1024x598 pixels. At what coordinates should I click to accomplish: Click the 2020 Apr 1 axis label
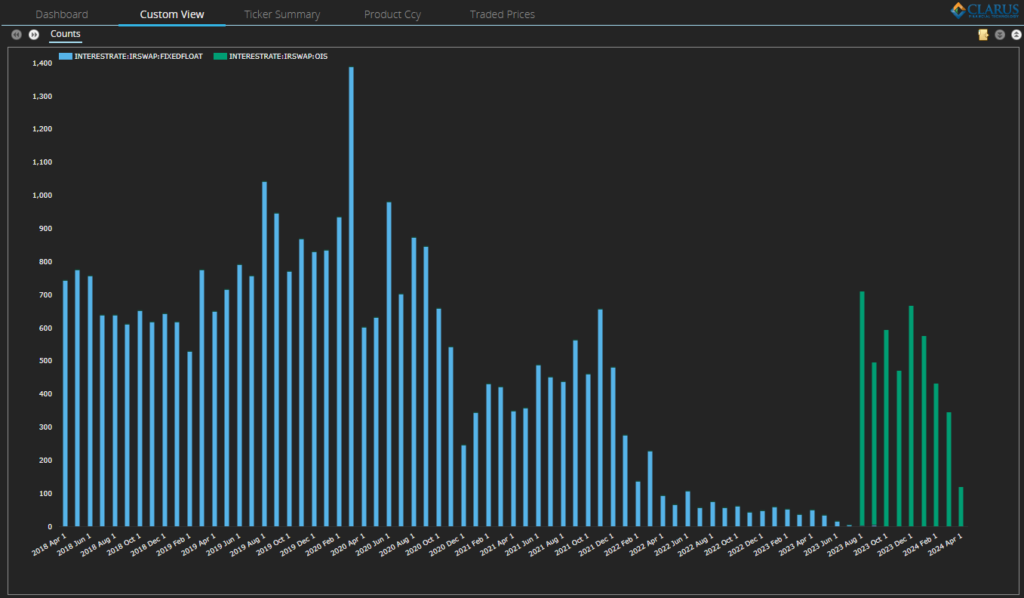347,544
